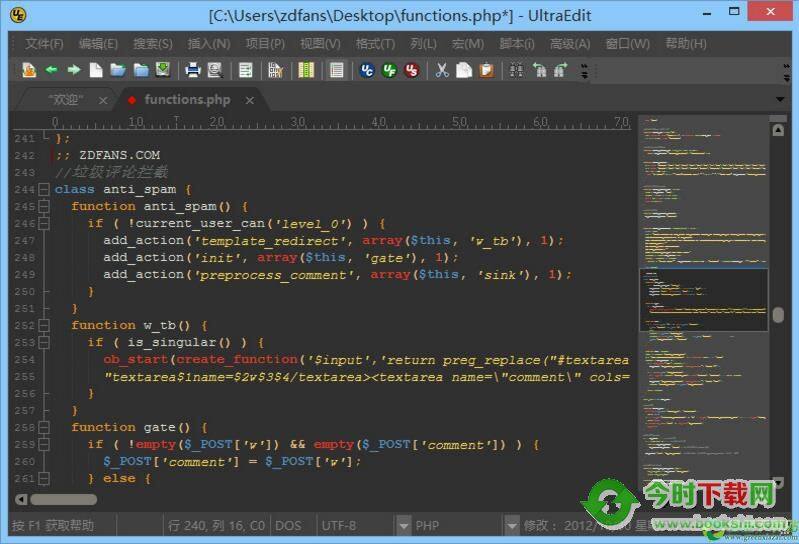Click the forward navigation green arrow
The image size is (799, 544).
(74, 70)
